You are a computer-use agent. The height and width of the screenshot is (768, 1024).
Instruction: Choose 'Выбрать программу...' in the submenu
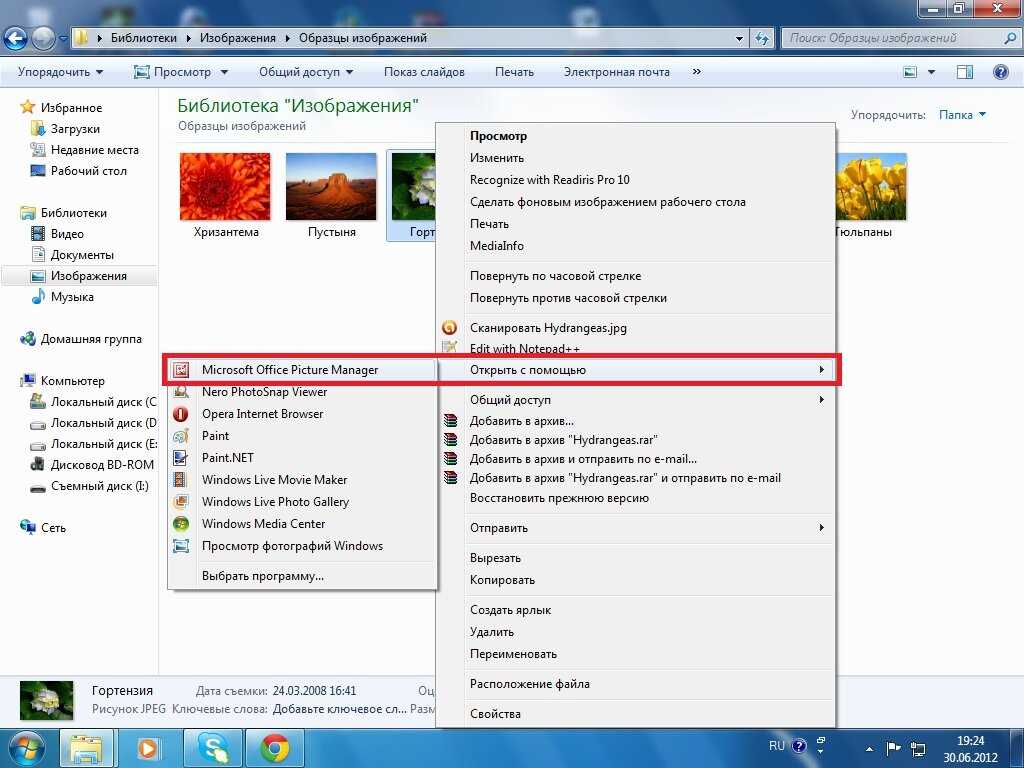[x=263, y=576]
